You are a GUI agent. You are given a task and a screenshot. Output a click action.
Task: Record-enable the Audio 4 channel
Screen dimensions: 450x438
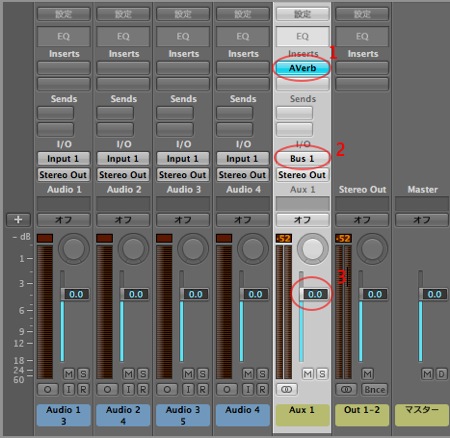[x=262, y=389]
